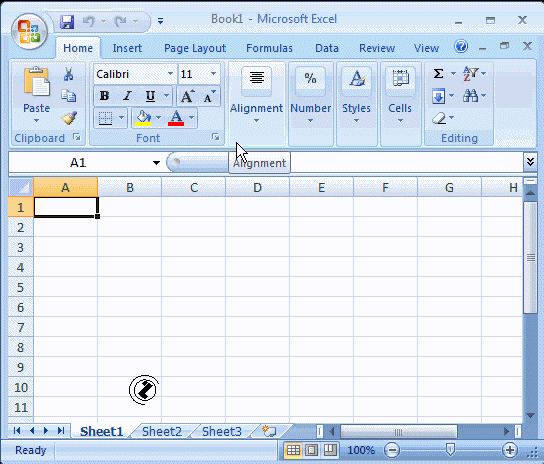Expand the borders options arrow

point(121,118)
